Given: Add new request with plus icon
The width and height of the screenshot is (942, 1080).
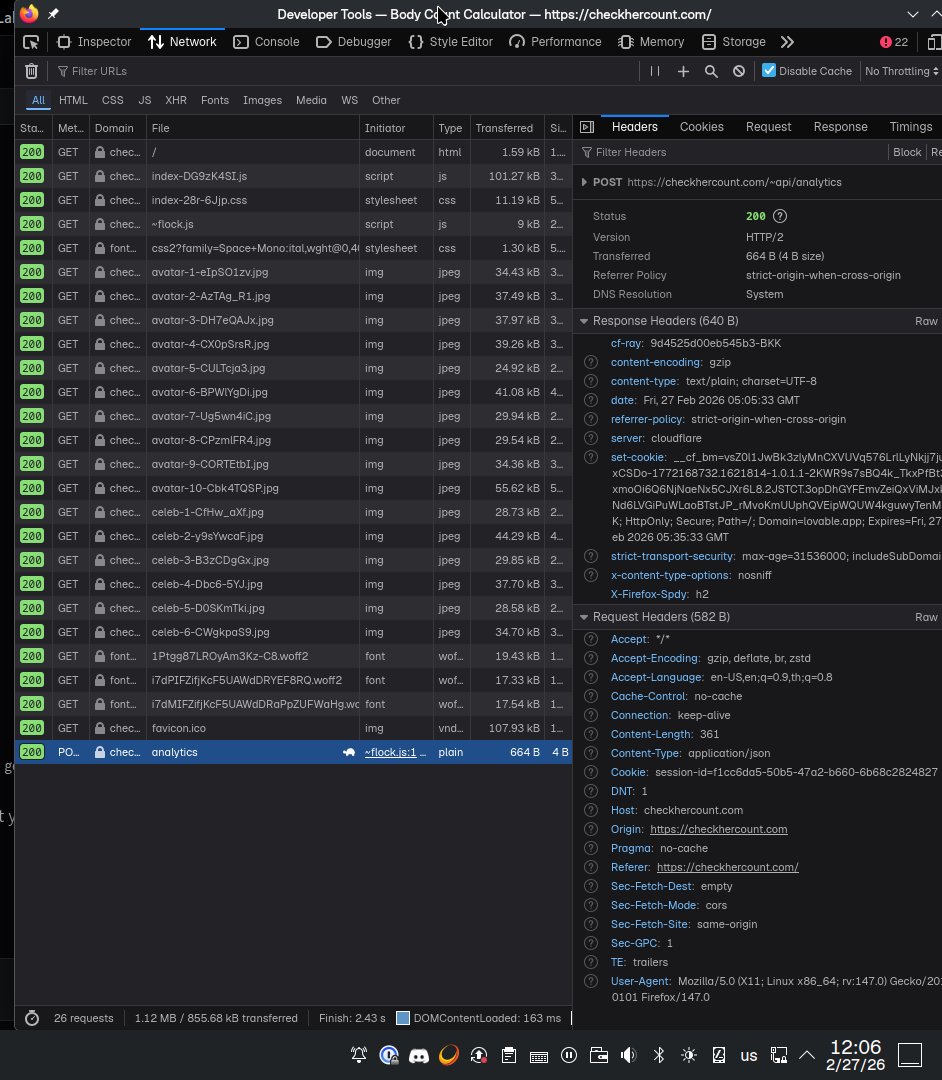Looking at the screenshot, I should coord(683,71).
